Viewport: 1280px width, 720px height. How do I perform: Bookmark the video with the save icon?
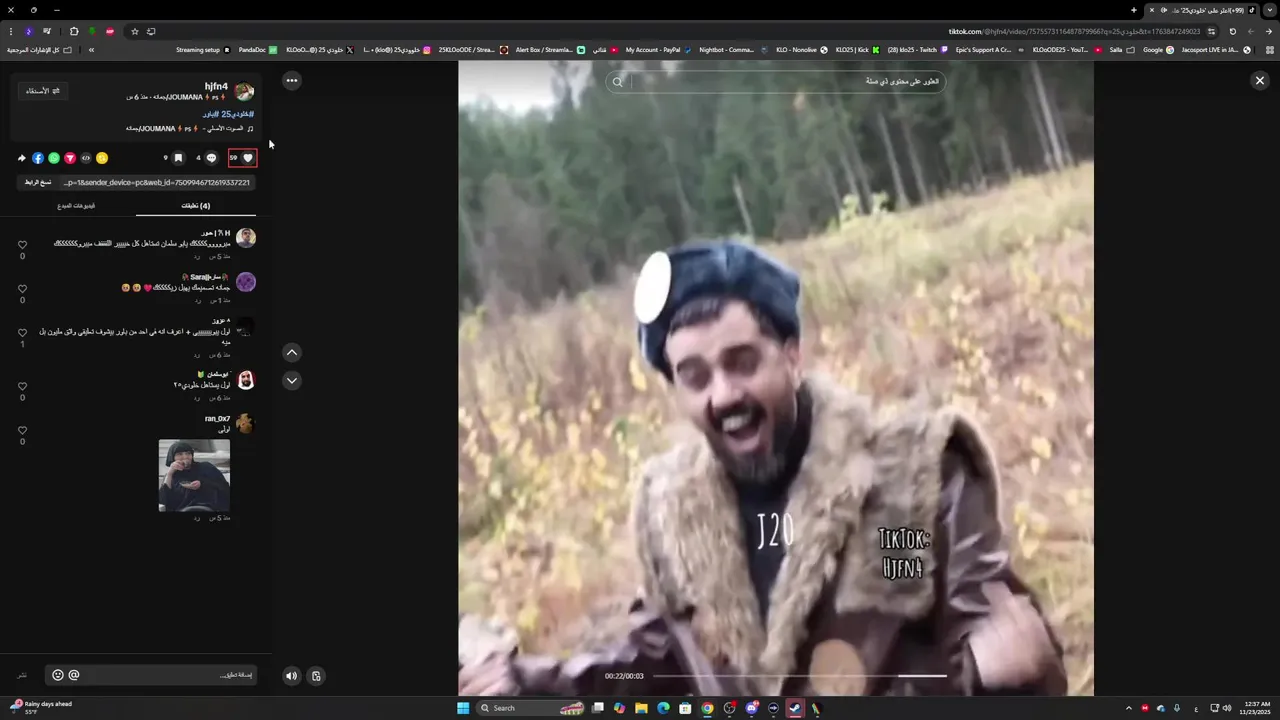click(x=178, y=158)
